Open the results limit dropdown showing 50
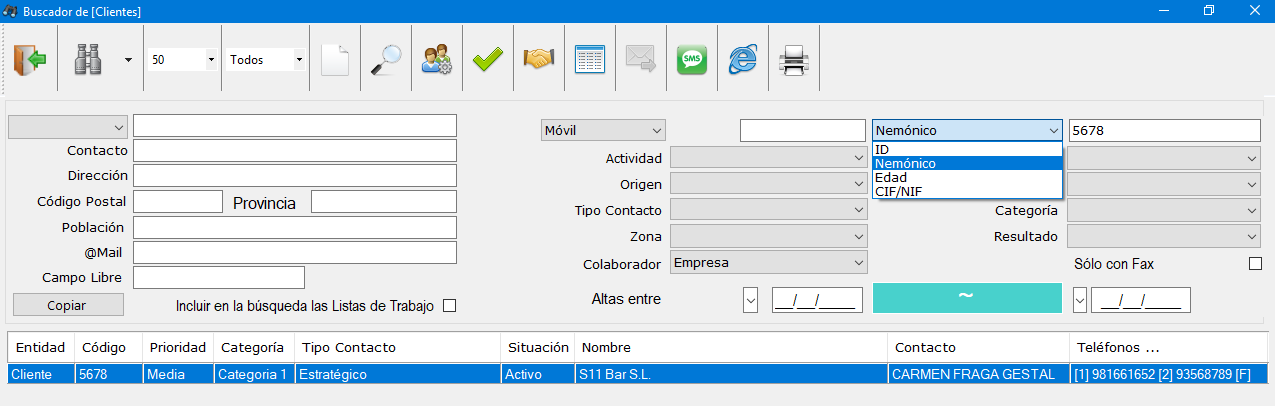Screen dimensions: 1275x406 coord(211,60)
